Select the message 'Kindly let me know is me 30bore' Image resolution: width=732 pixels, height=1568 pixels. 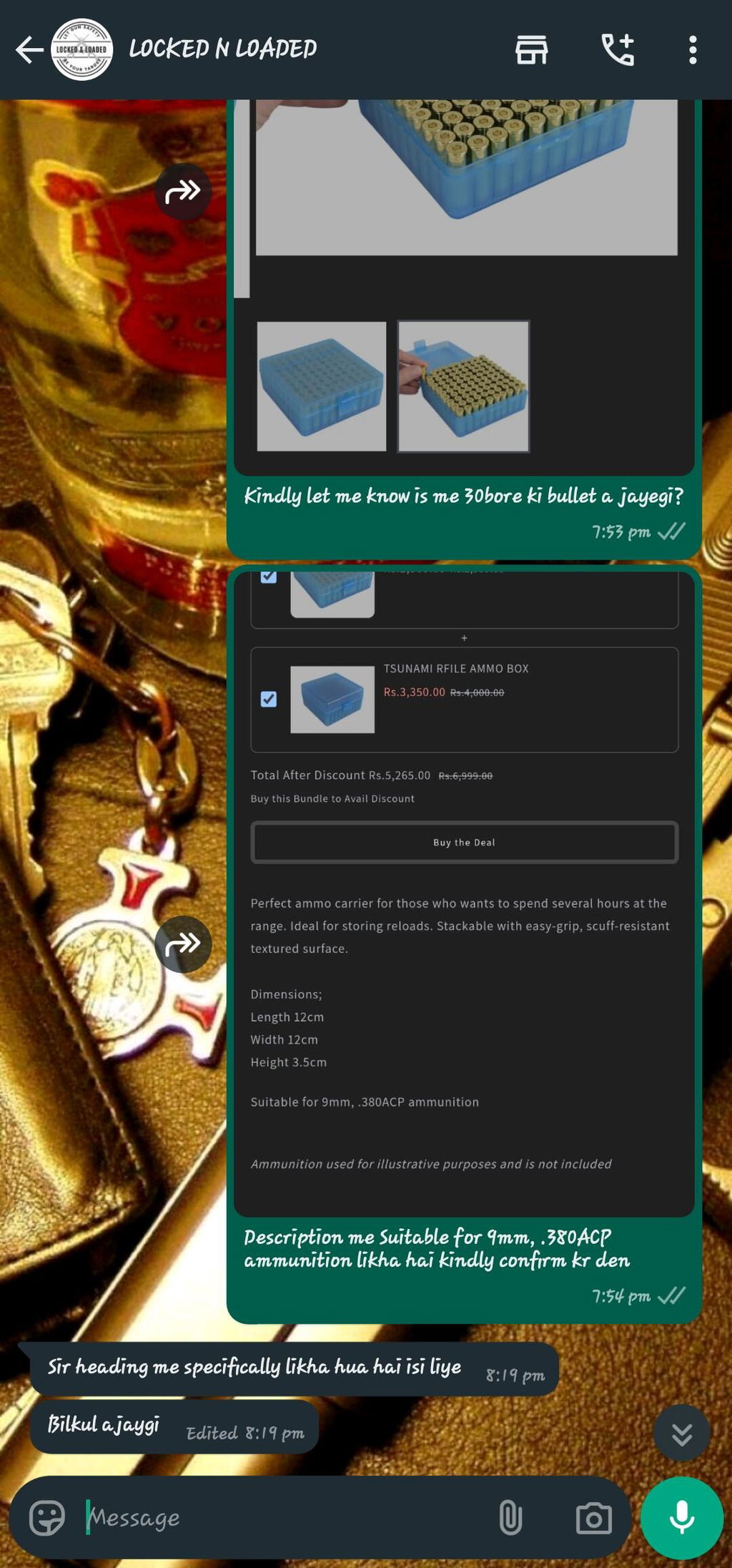463,496
